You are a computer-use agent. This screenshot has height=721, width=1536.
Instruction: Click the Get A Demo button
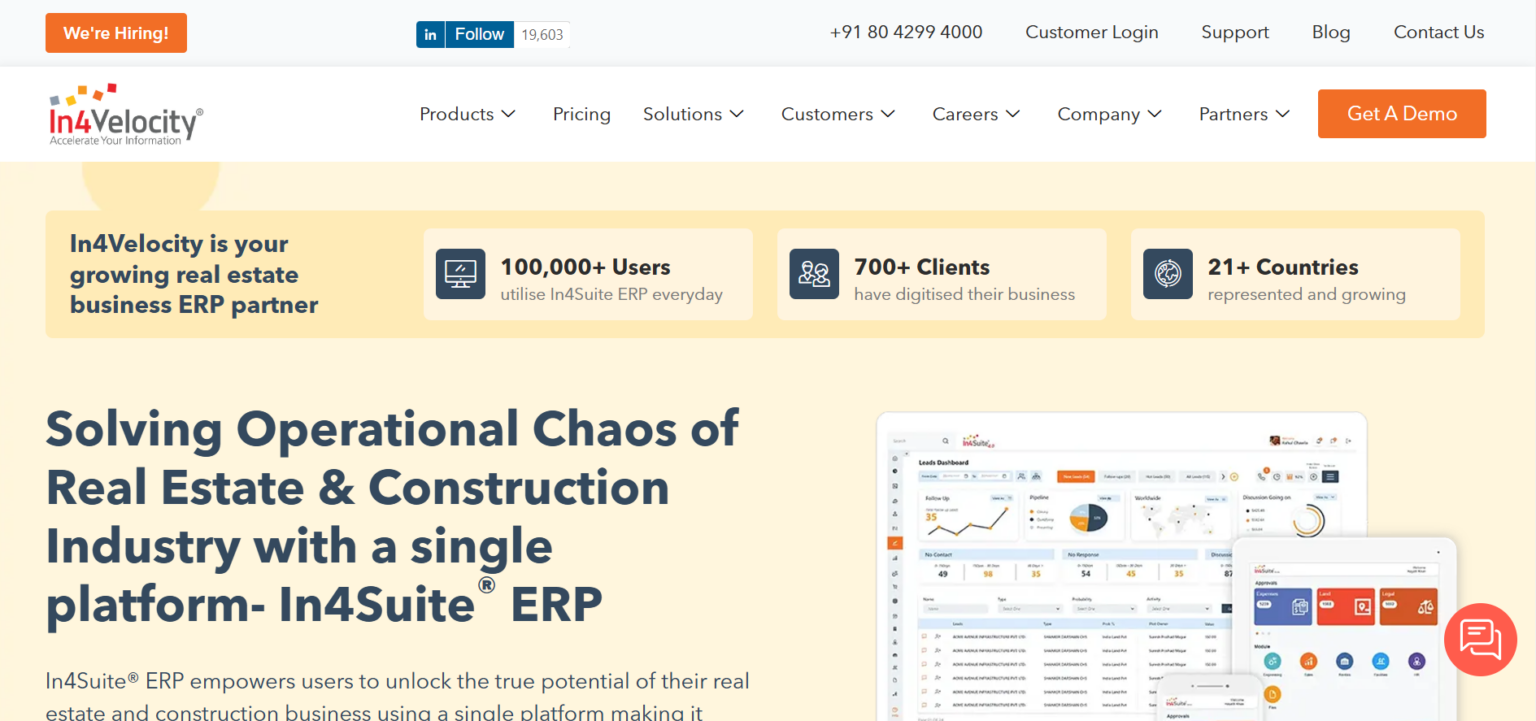[1401, 113]
